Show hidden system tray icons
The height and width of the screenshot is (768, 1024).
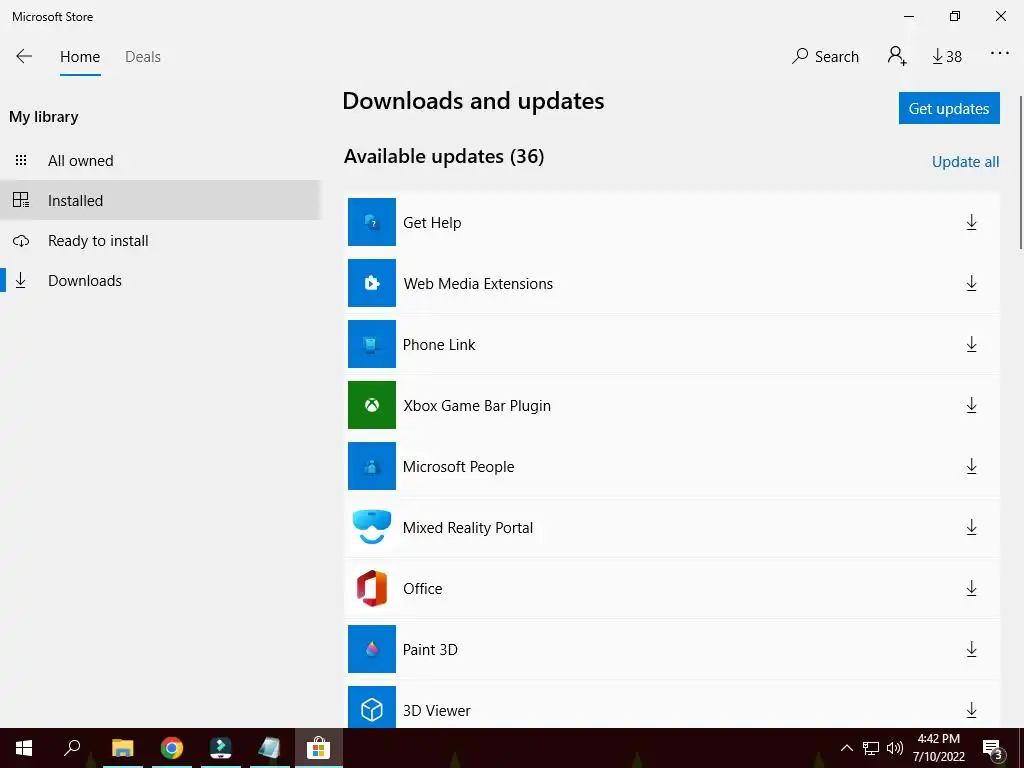click(x=846, y=748)
